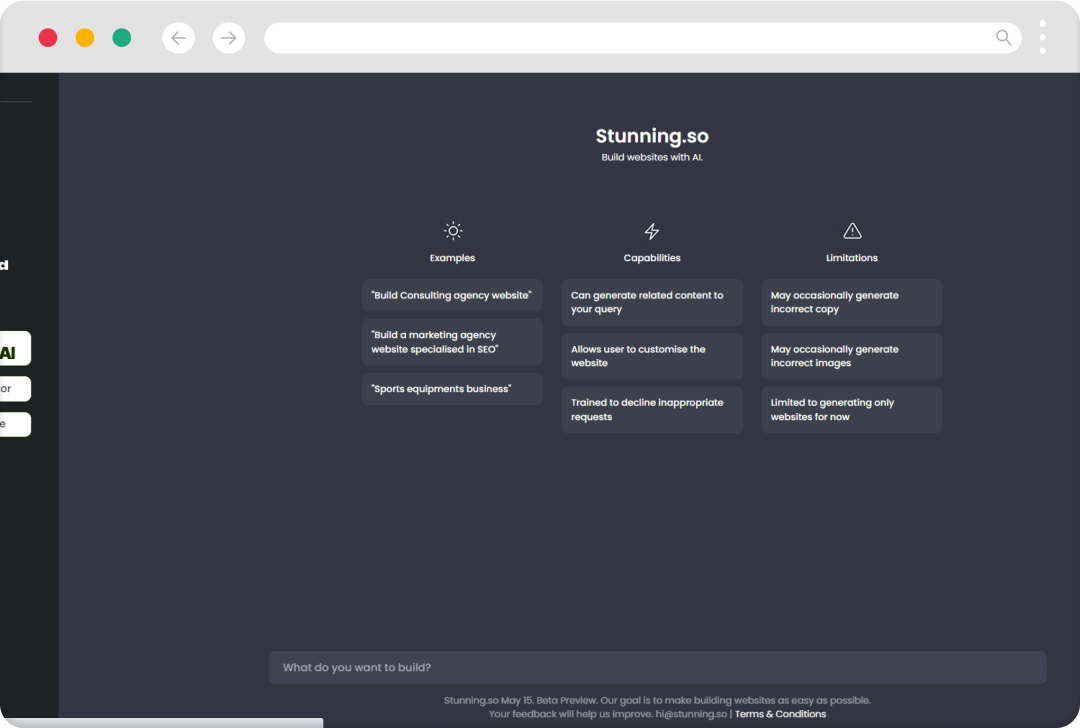The image size is (1080, 728).
Task: Click "Can generate related content" card
Action: 652,302
